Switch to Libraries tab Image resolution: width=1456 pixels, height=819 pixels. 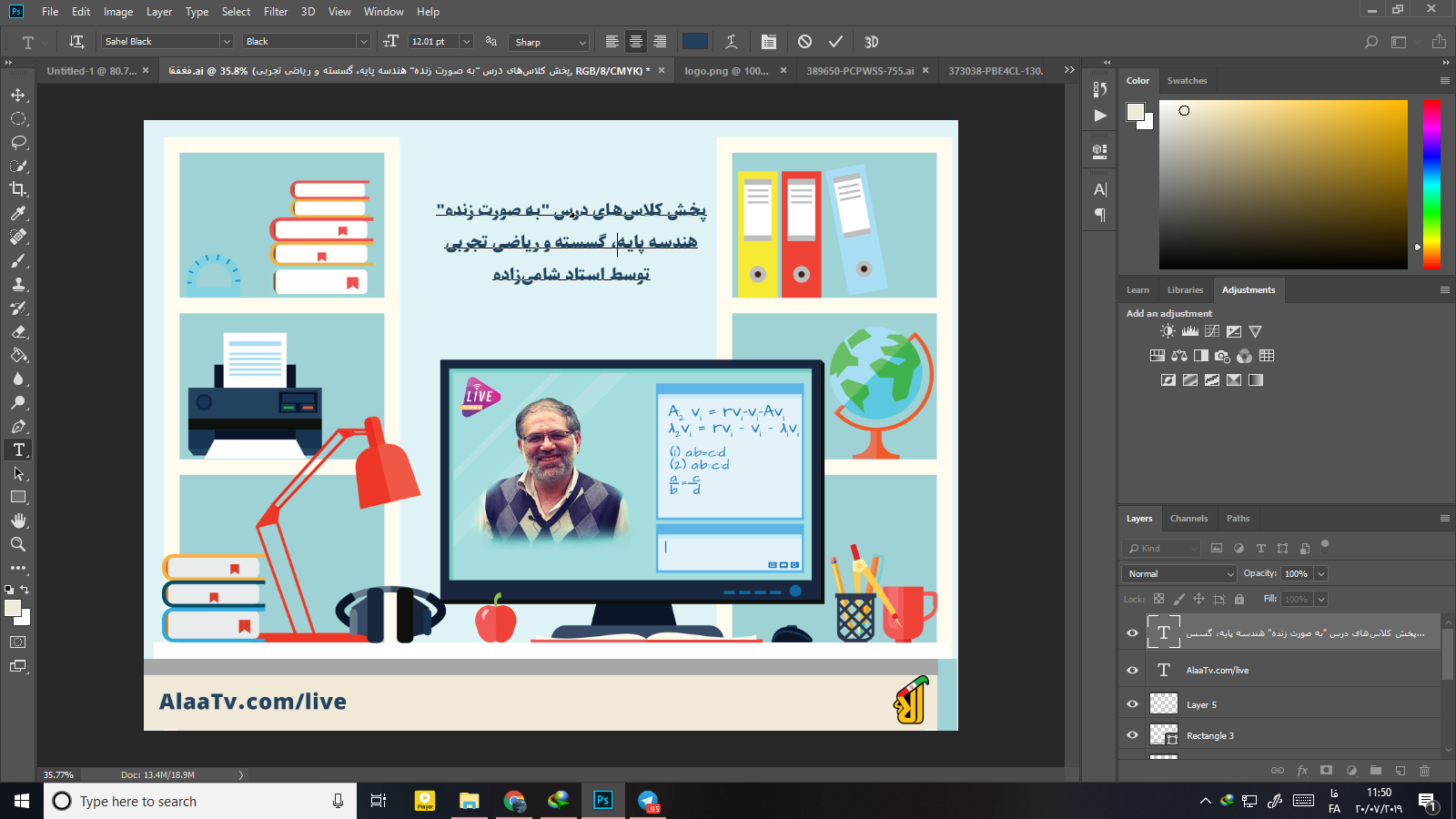pyautogui.click(x=1185, y=290)
